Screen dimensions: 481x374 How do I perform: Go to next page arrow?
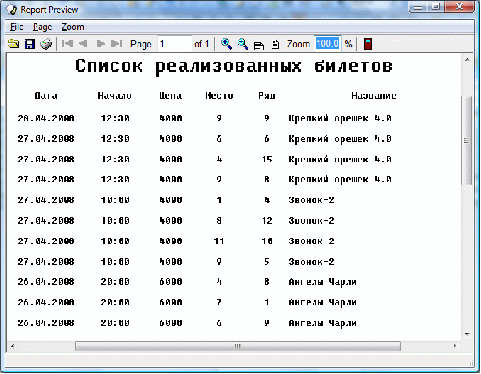100,44
